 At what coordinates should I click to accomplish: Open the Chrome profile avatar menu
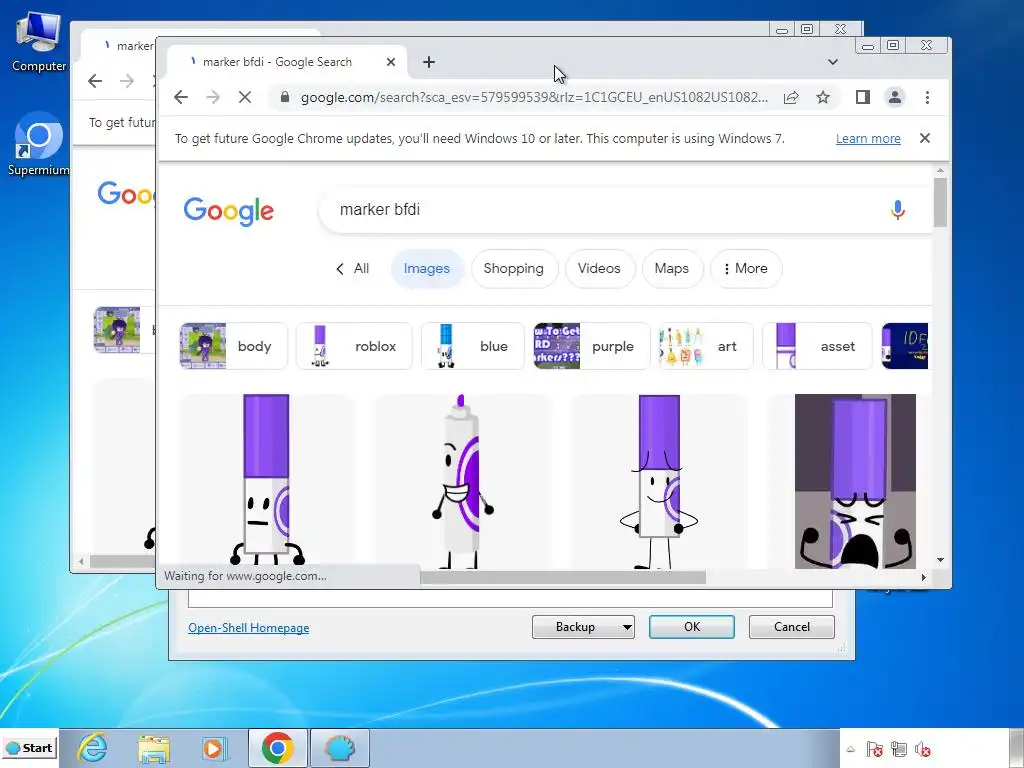pyautogui.click(x=895, y=97)
